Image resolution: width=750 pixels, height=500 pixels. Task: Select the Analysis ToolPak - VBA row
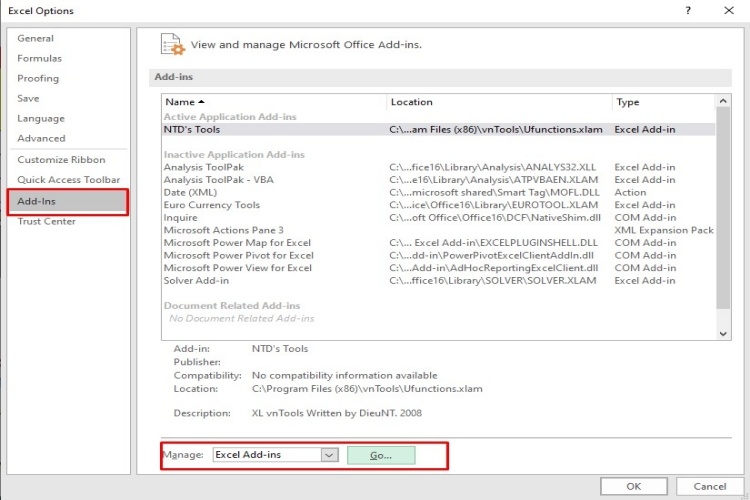439,180
